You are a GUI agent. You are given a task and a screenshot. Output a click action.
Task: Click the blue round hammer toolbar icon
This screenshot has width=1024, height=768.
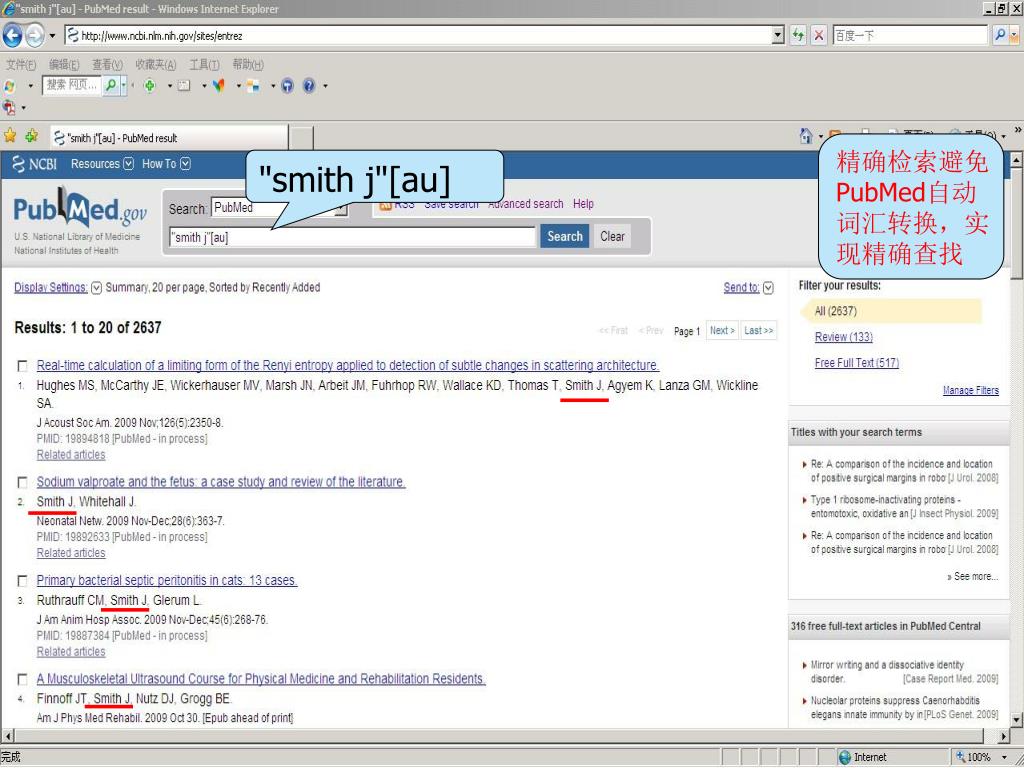(x=287, y=86)
